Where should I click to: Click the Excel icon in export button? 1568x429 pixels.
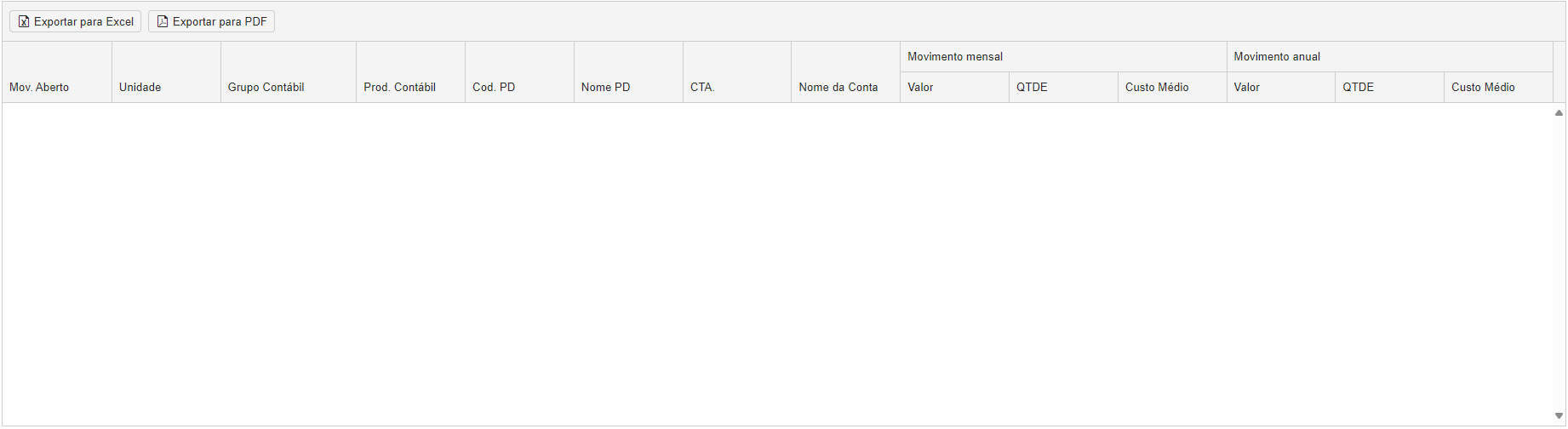coord(24,22)
